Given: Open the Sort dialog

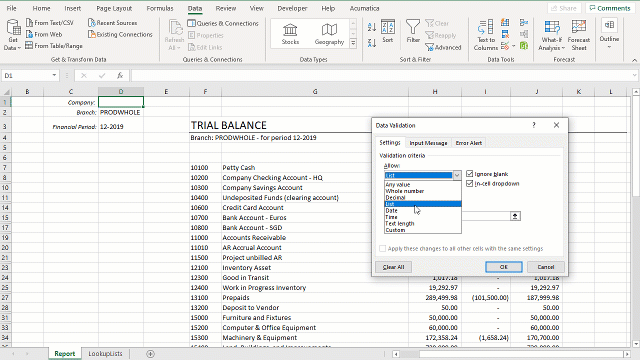Looking at the screenshot, I should coord(388,31).
